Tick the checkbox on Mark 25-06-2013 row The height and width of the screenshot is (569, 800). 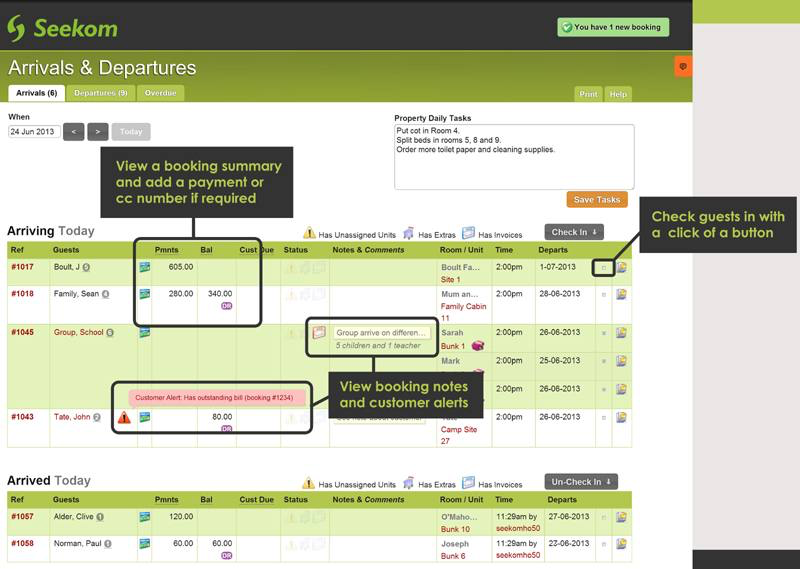pos(604,361)
